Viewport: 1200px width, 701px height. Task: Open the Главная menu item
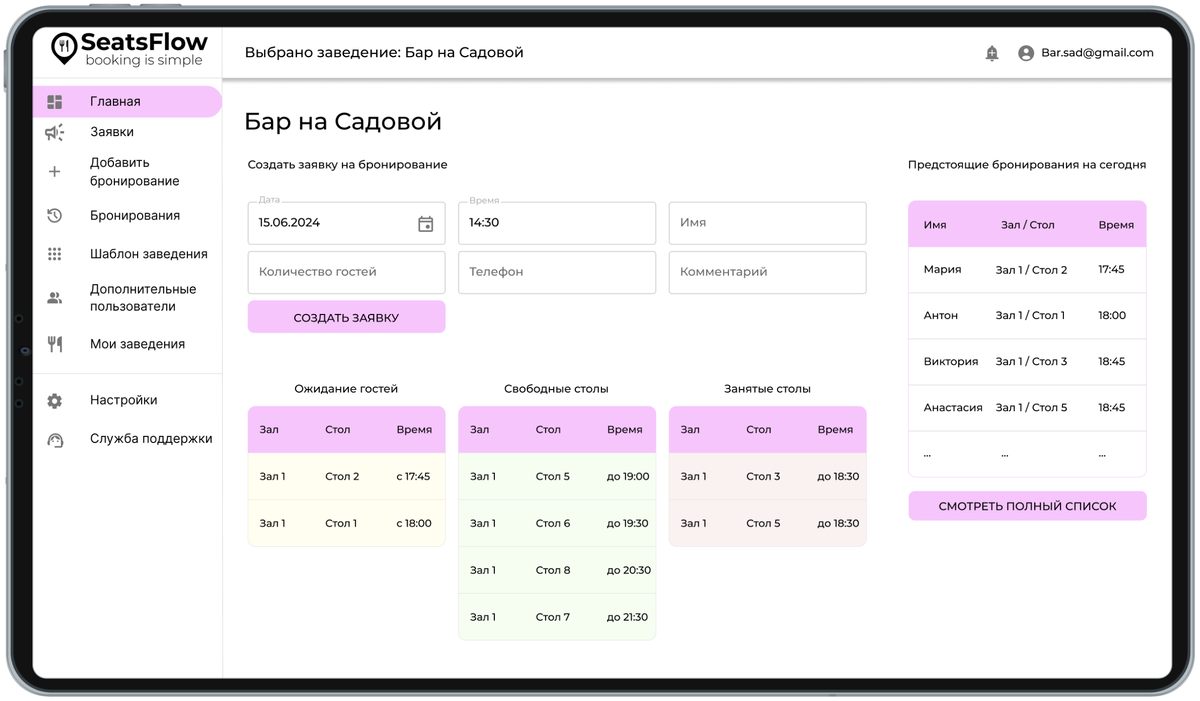tap(127, 102)
